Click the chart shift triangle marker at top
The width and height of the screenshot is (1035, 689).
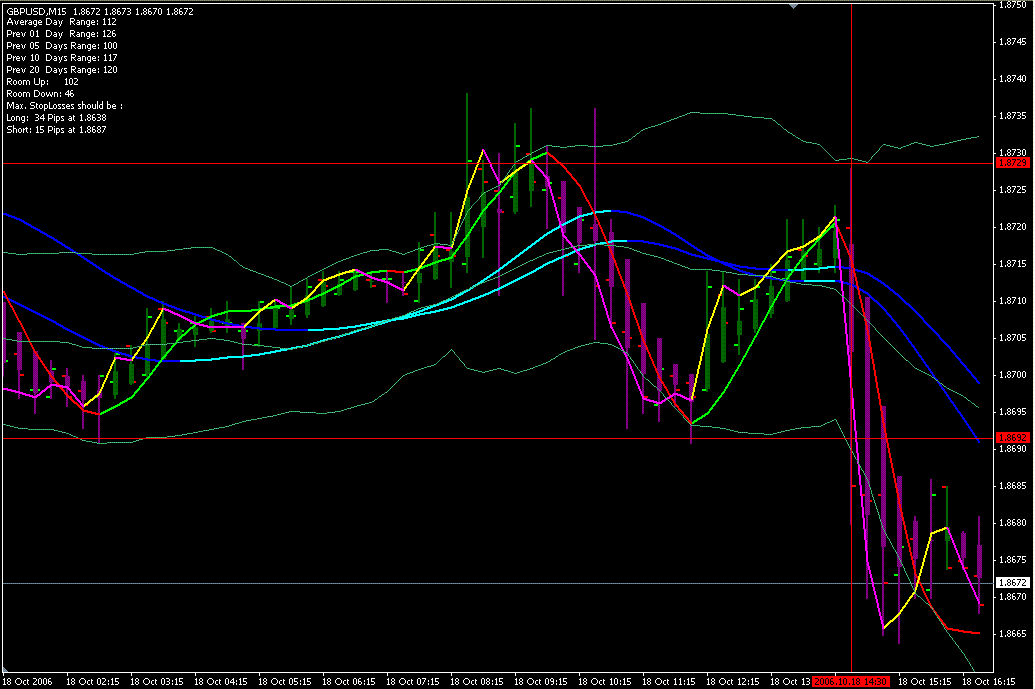pyautogui.click(x=793, y=6)
